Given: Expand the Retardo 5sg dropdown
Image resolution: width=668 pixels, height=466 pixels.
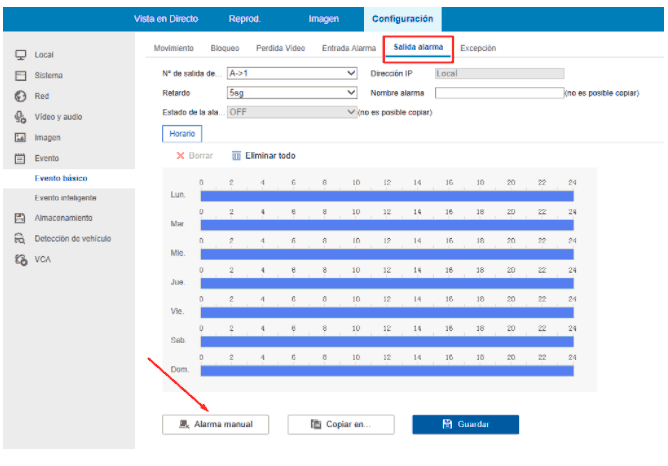Looking at the screenshot, I should click(292, 92).
